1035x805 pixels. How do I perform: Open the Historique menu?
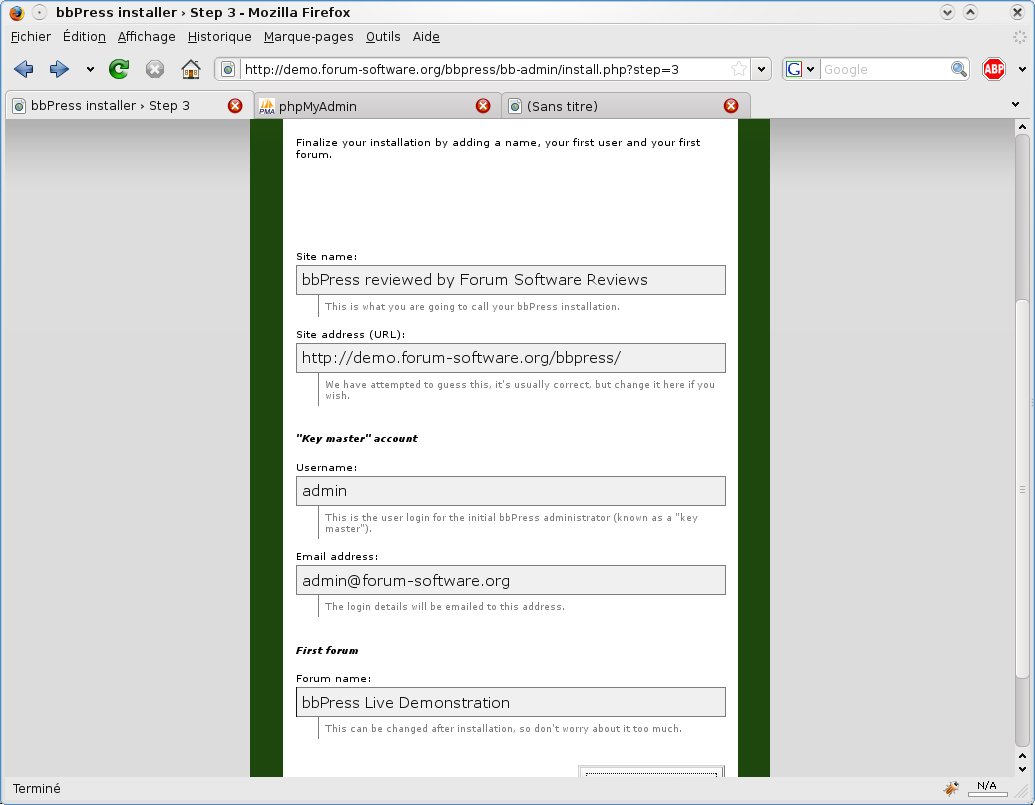point(219,37)
